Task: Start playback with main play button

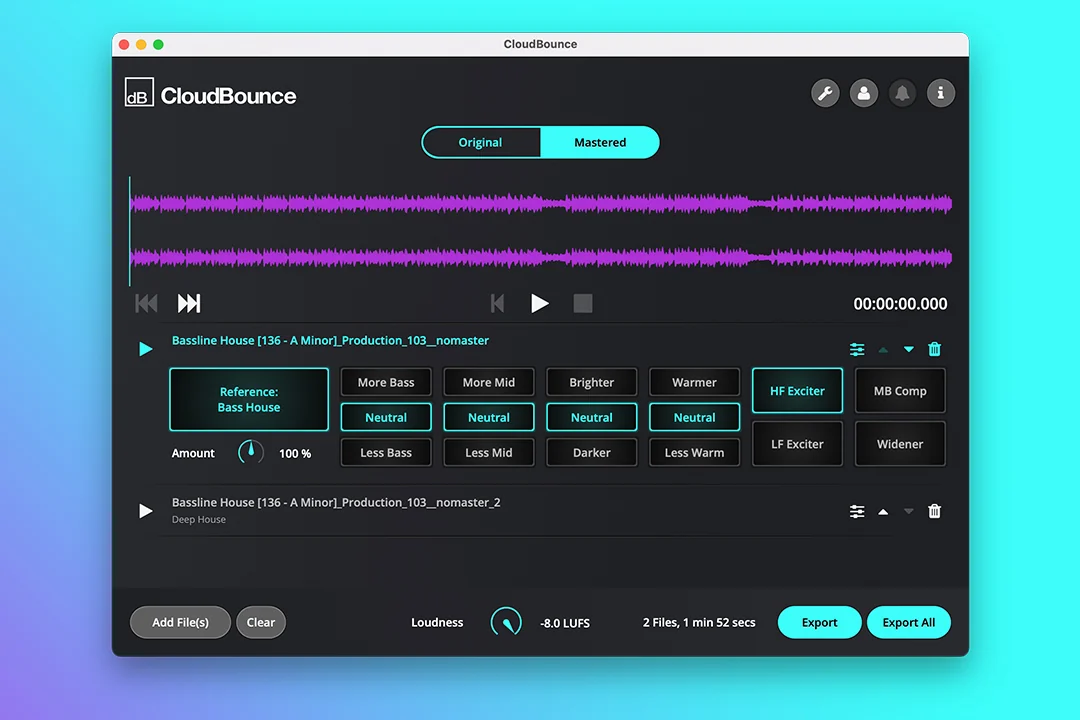Action: pyautogui.click(x=539, y=303)
